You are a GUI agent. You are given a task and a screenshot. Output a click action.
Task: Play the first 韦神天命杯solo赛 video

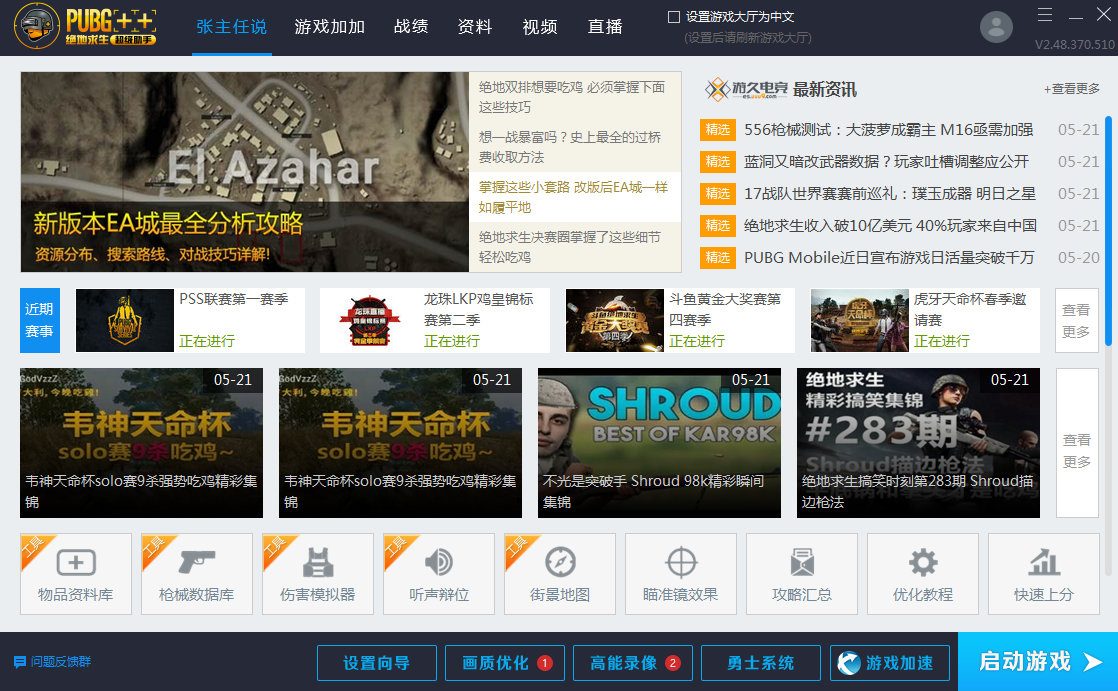coord(141,443)
